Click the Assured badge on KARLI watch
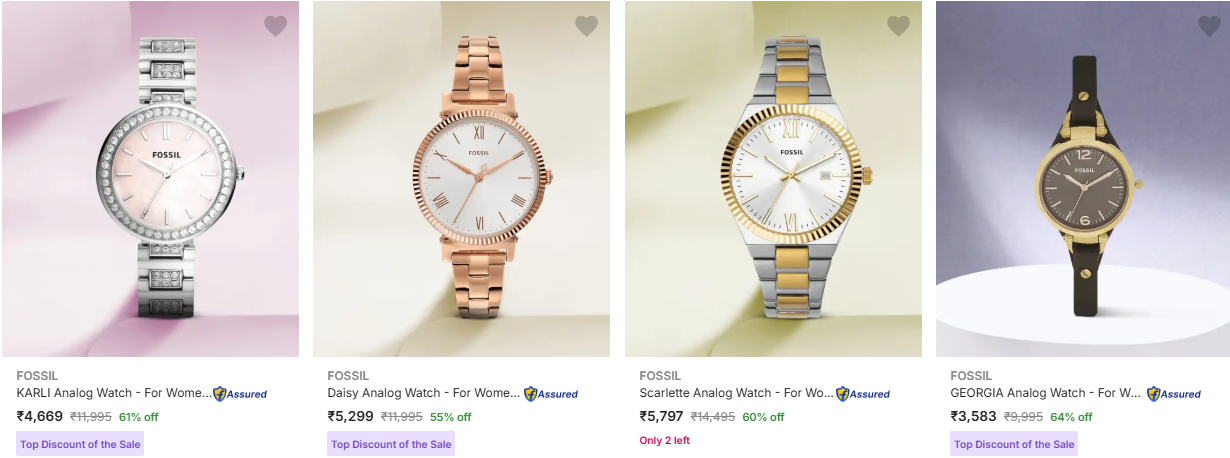 240,394
